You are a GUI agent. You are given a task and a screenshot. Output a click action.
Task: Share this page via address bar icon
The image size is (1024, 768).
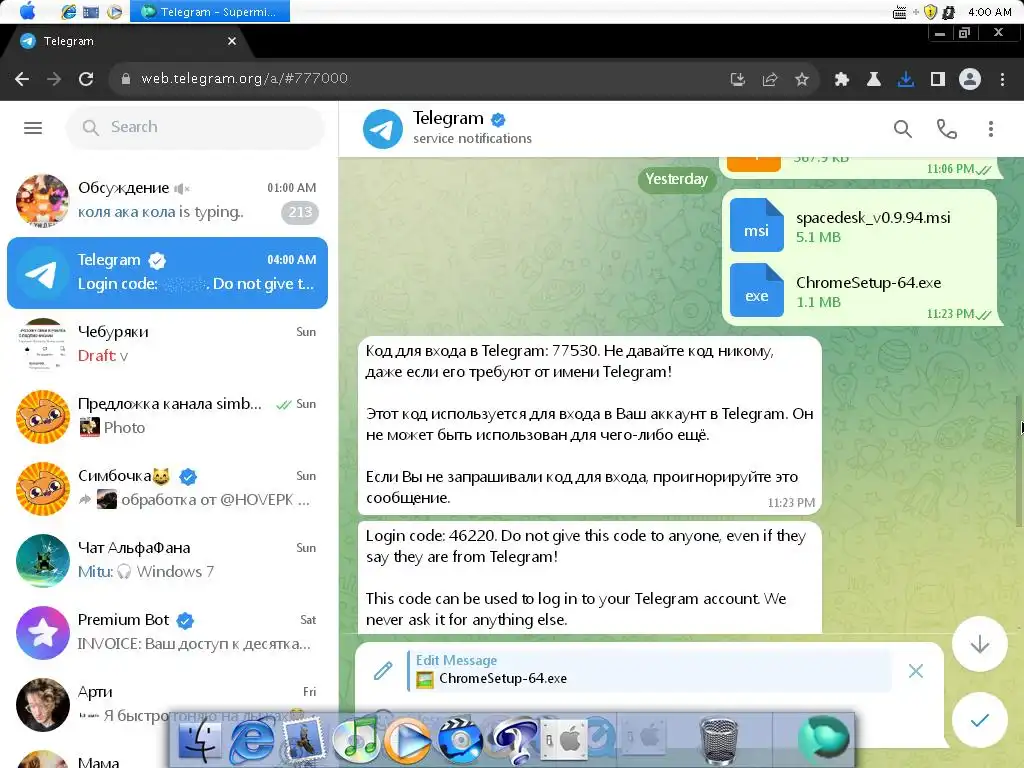pyautogui.click(x=770, y=79)
